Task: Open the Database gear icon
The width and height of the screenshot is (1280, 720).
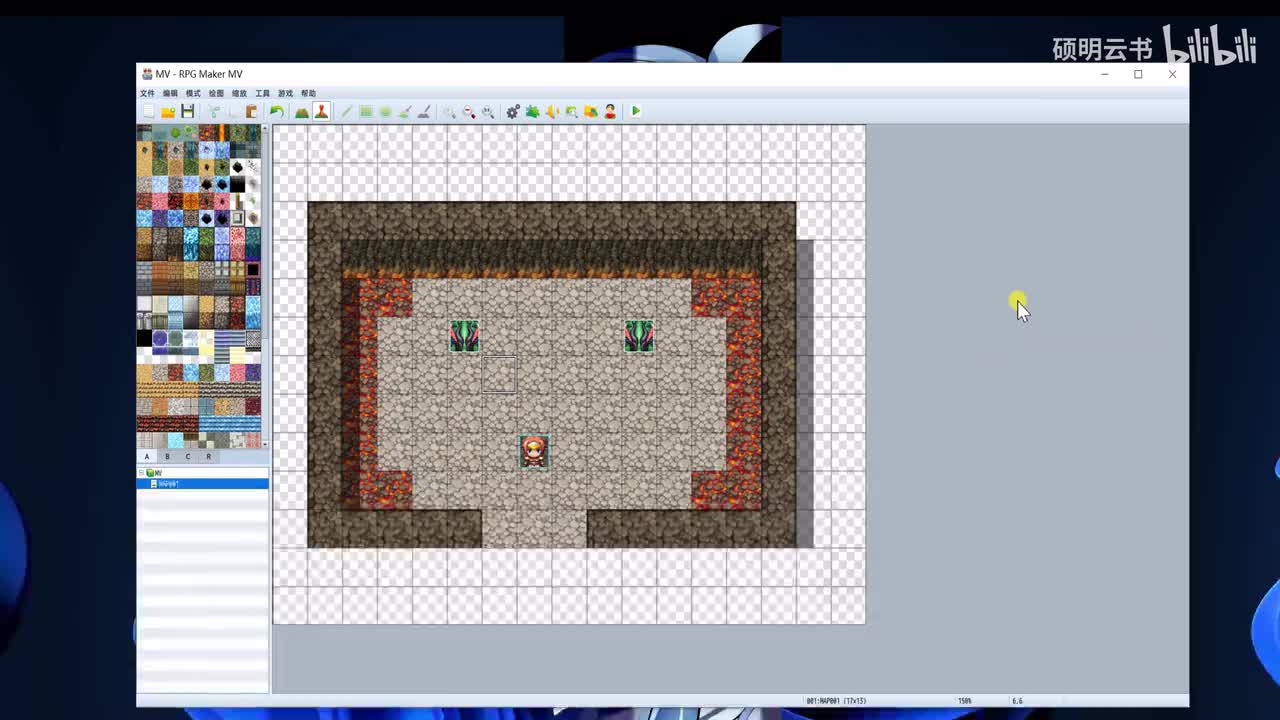Action: click(x=513, y=112)
